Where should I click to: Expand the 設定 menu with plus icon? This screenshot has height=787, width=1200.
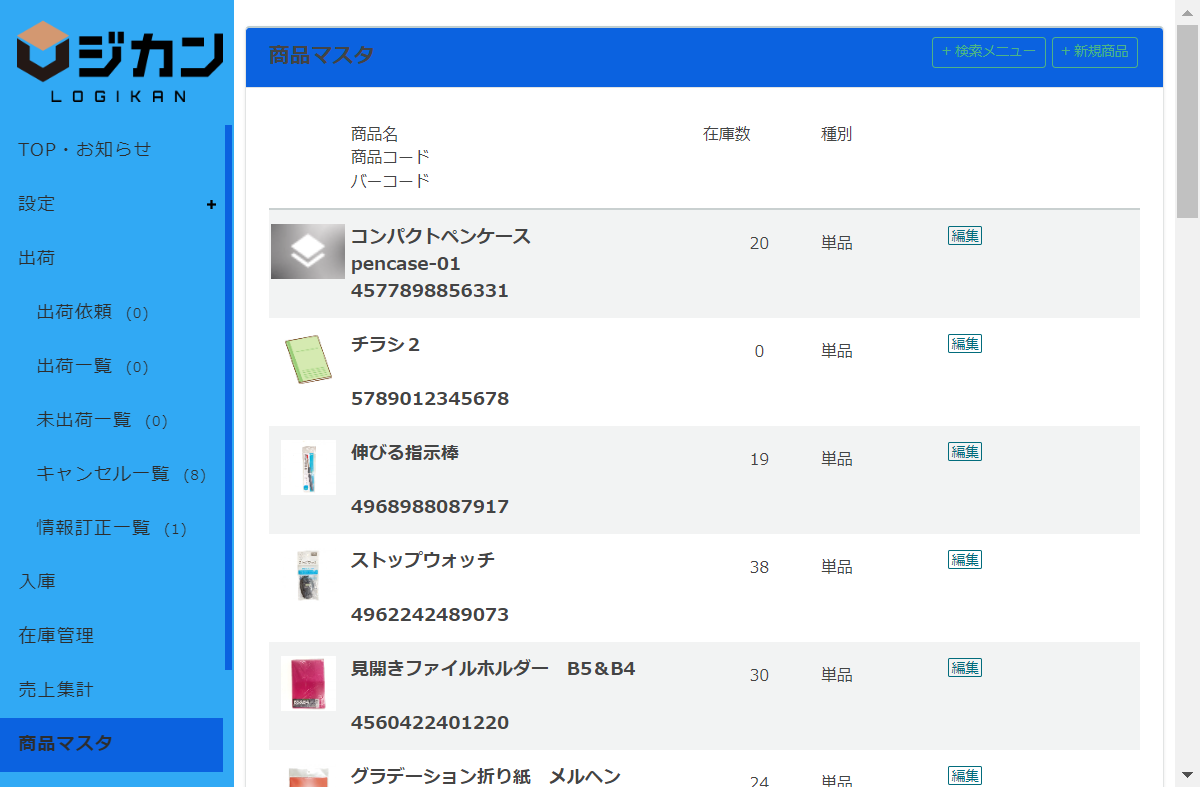211,204
